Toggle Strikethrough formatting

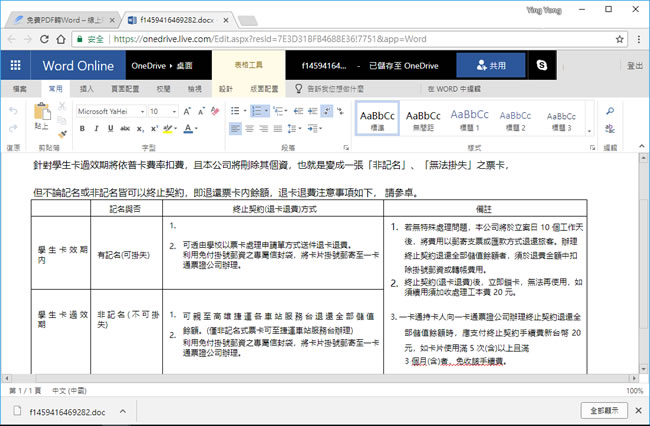[x=125, y=128]
